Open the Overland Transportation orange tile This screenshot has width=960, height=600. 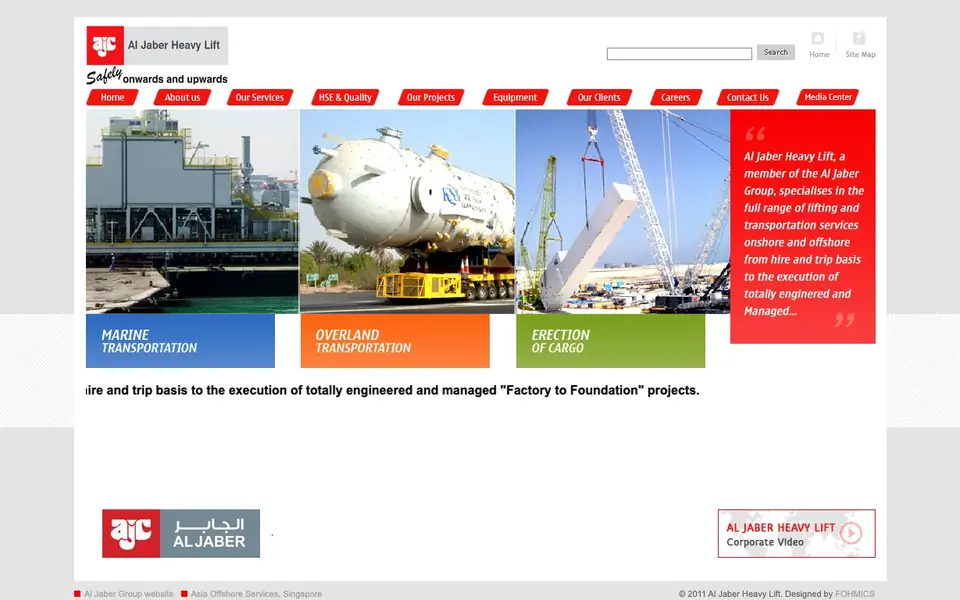395,341
